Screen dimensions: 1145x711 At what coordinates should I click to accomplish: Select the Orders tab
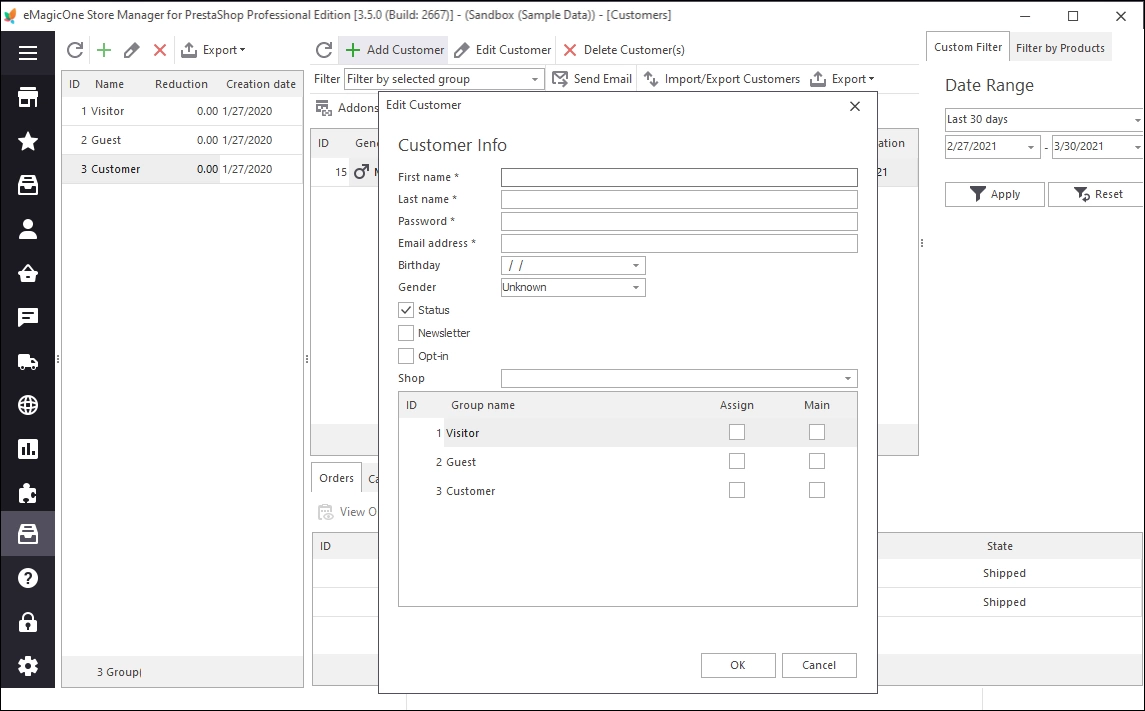pyautogui.click(x=336, y=478)
